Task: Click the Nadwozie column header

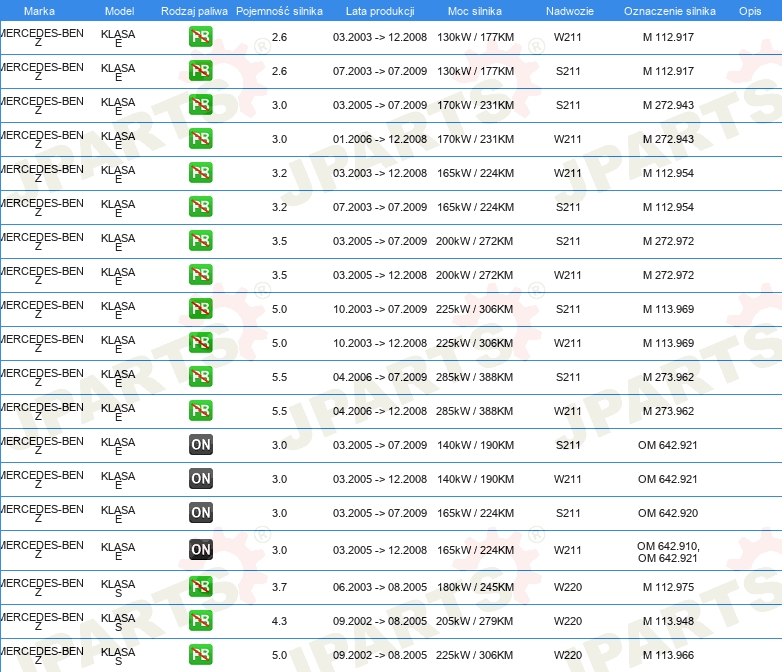Action: (570, 11)
